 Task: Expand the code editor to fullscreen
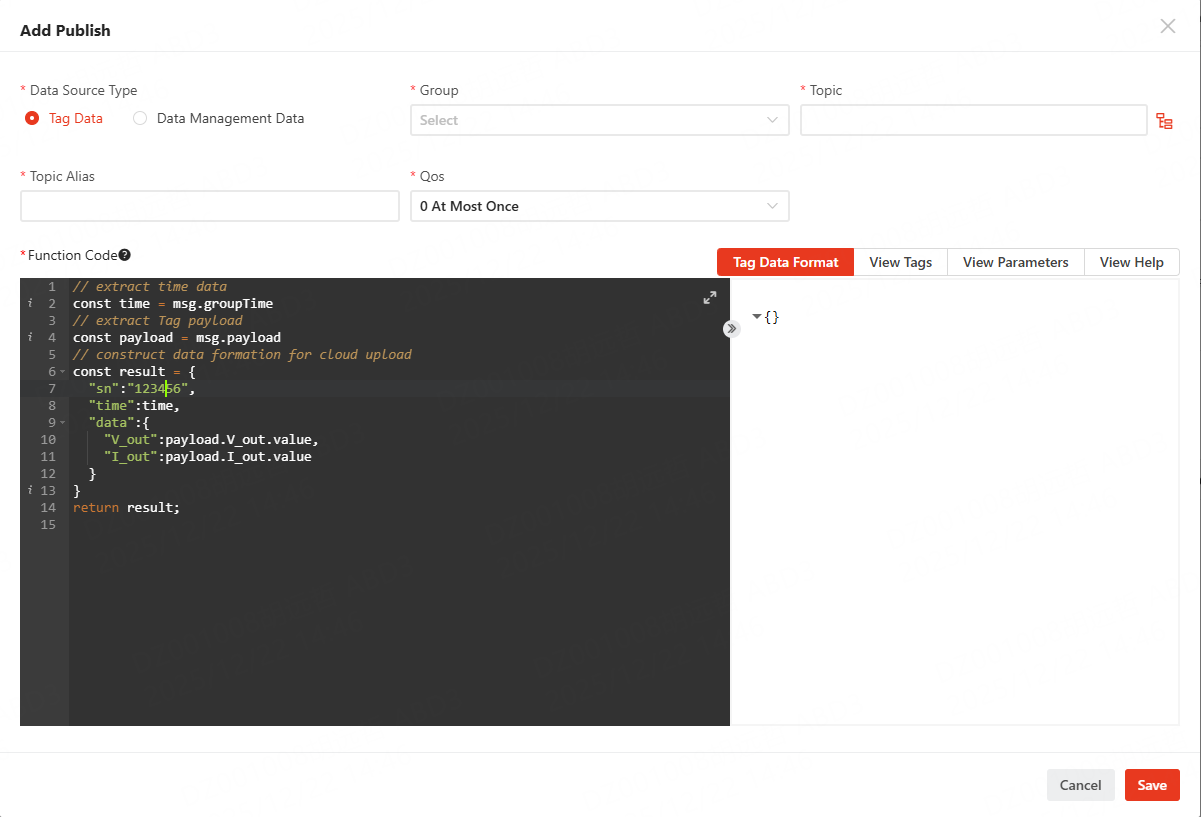[x=710, y=297]
